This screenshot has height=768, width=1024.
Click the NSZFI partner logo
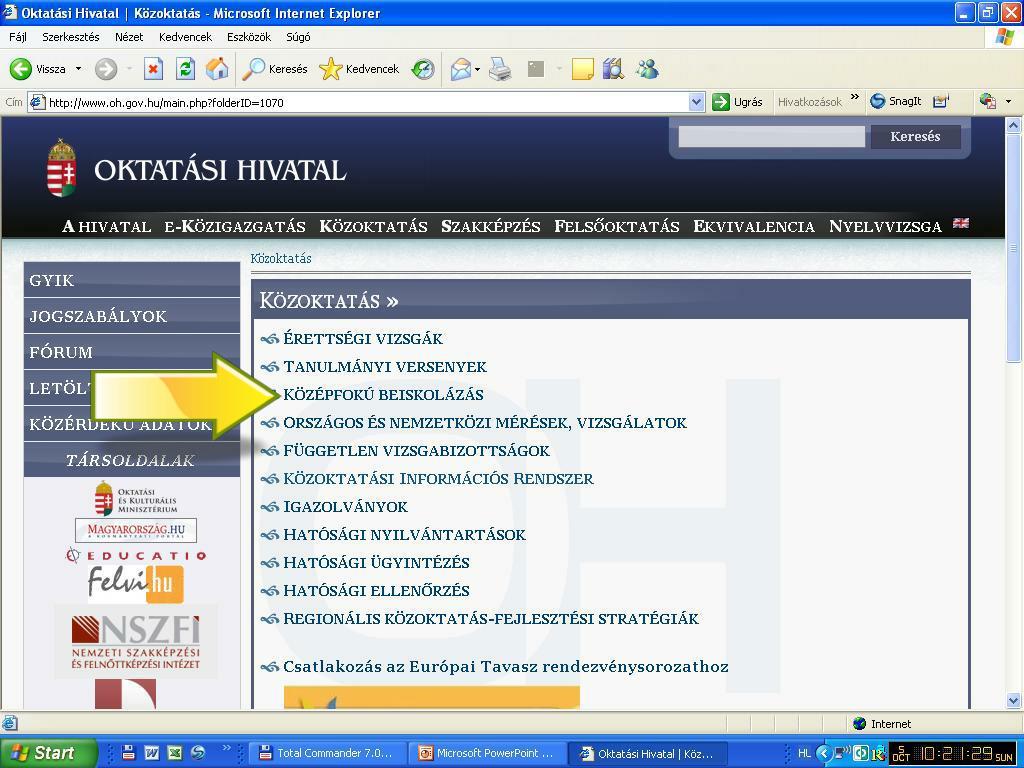[136, 642]
